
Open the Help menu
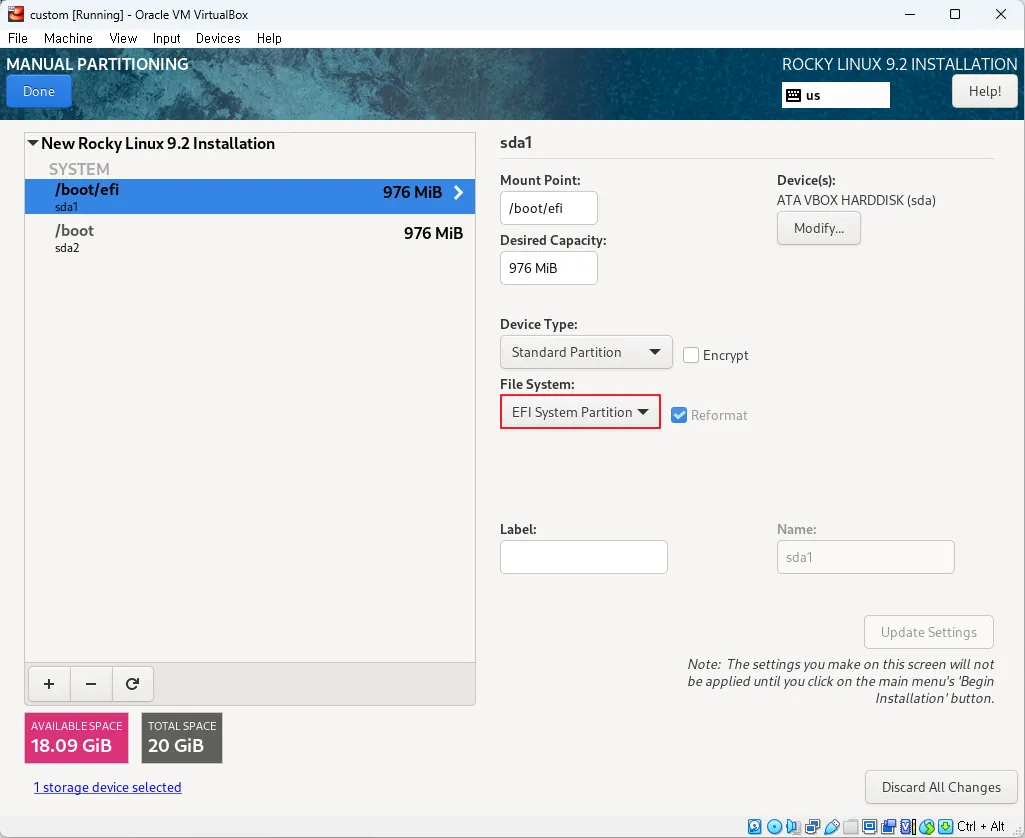click(269, 38)
